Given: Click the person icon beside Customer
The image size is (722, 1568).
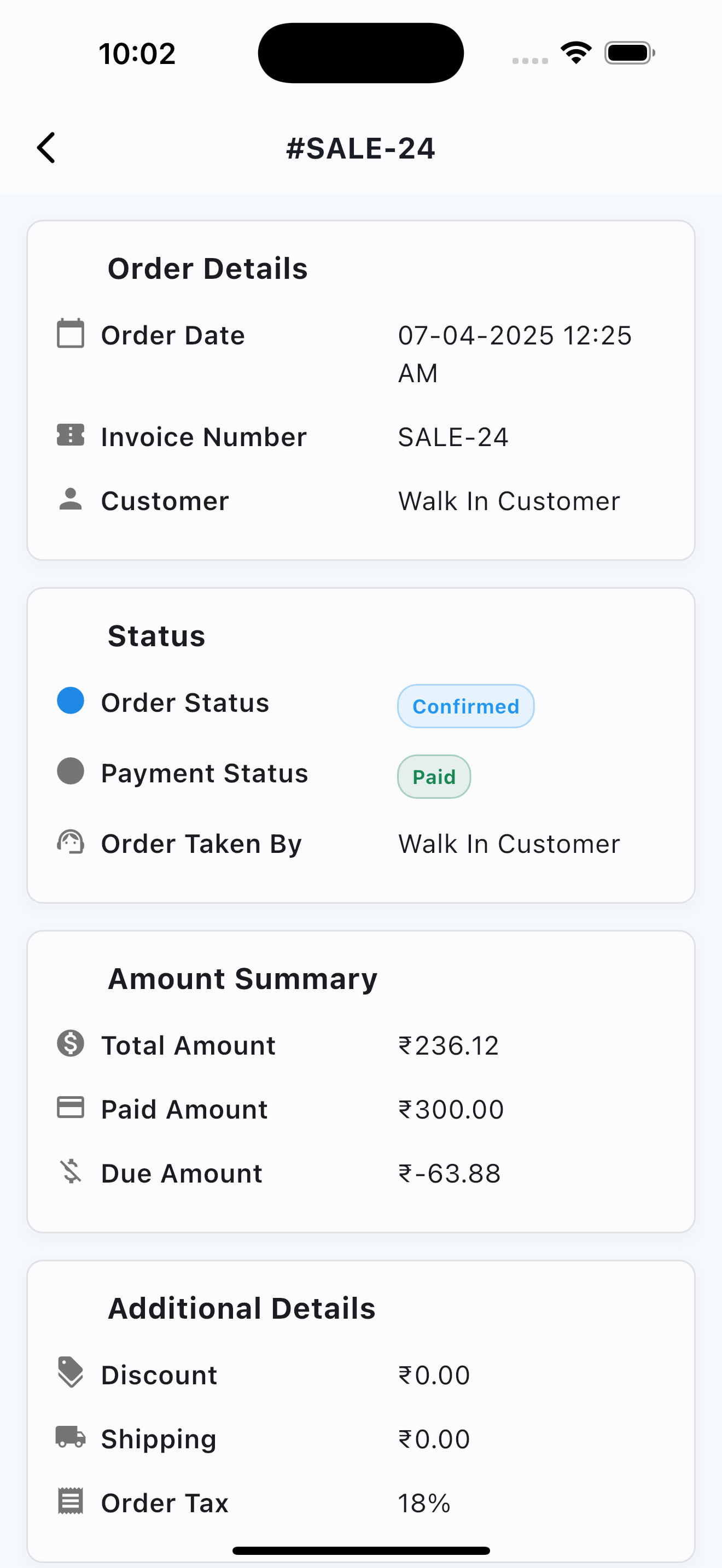Looking at the screenshot, I should point(71,499).
